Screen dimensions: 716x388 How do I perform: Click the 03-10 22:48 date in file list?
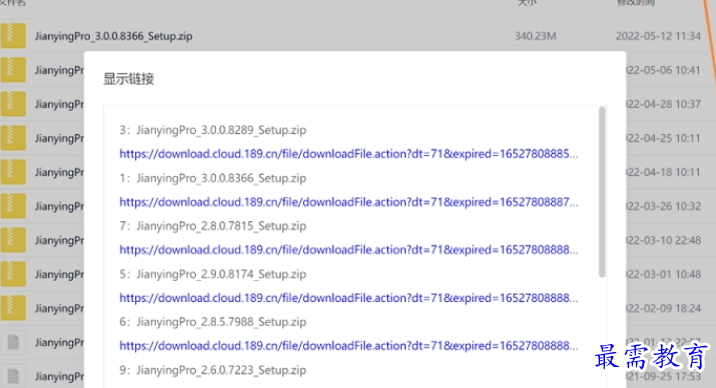[663, 240]
